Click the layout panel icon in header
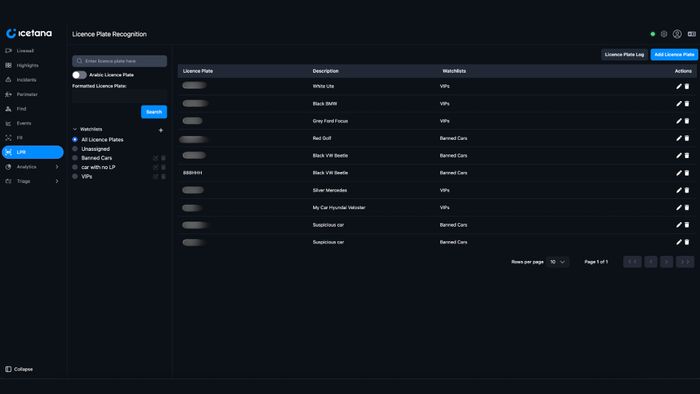This screenshot has height=394, width=700. [x=692, y=34]
